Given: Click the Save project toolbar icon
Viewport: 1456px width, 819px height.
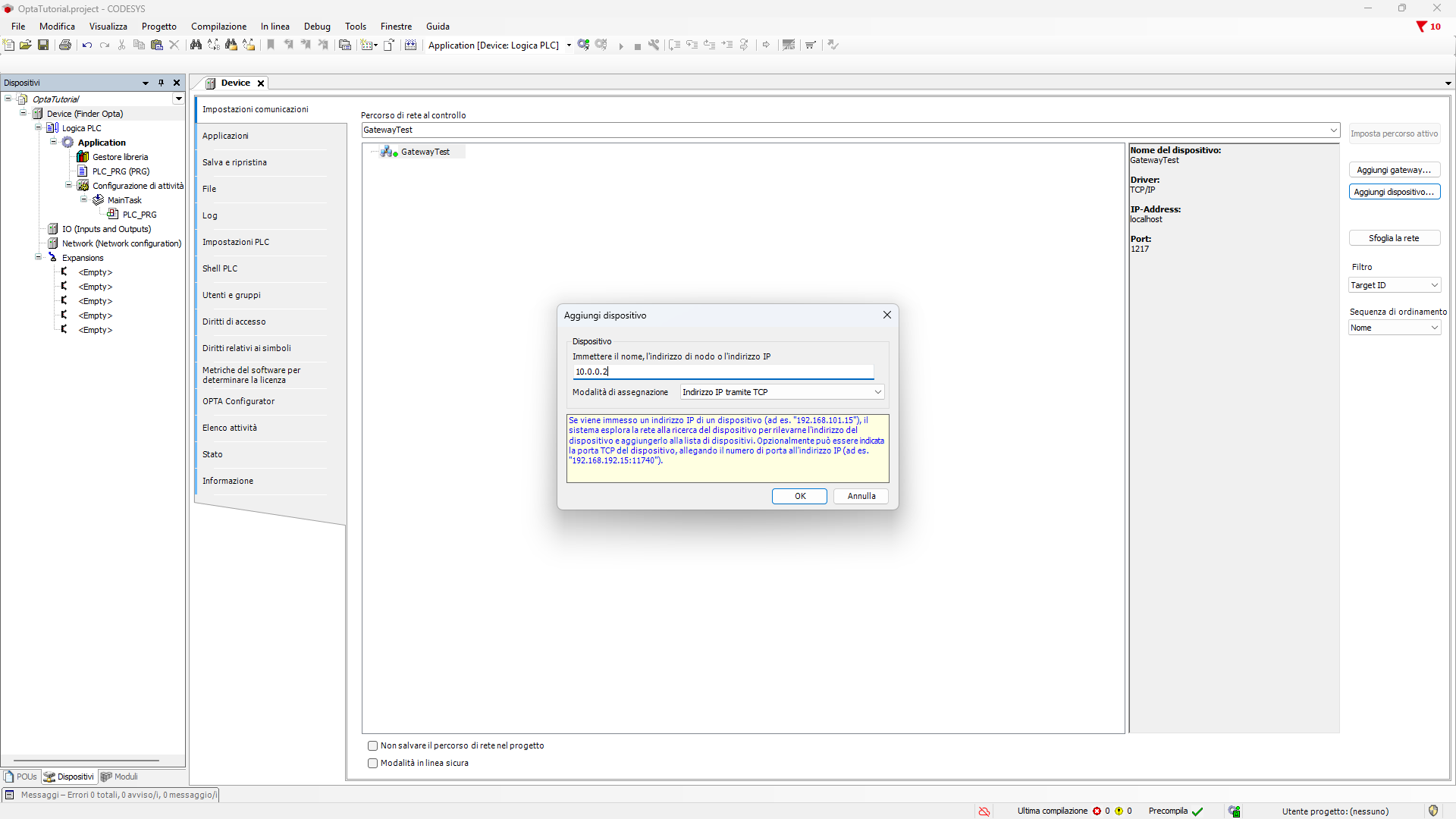Looking at the screenshot, I should [43, 45].
